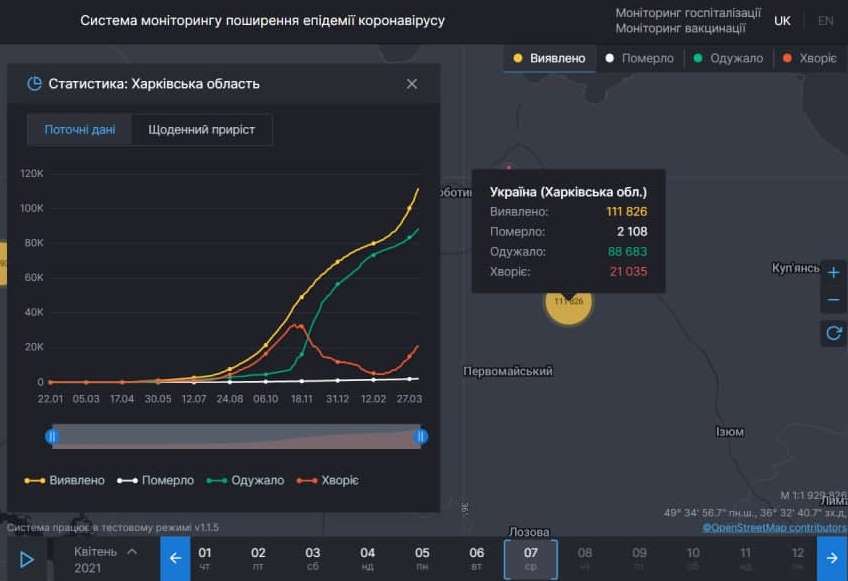This screenshot has height=581, width=848.
Task: Click the pie-chart icon on the statistics panel header
Action: 32,84
